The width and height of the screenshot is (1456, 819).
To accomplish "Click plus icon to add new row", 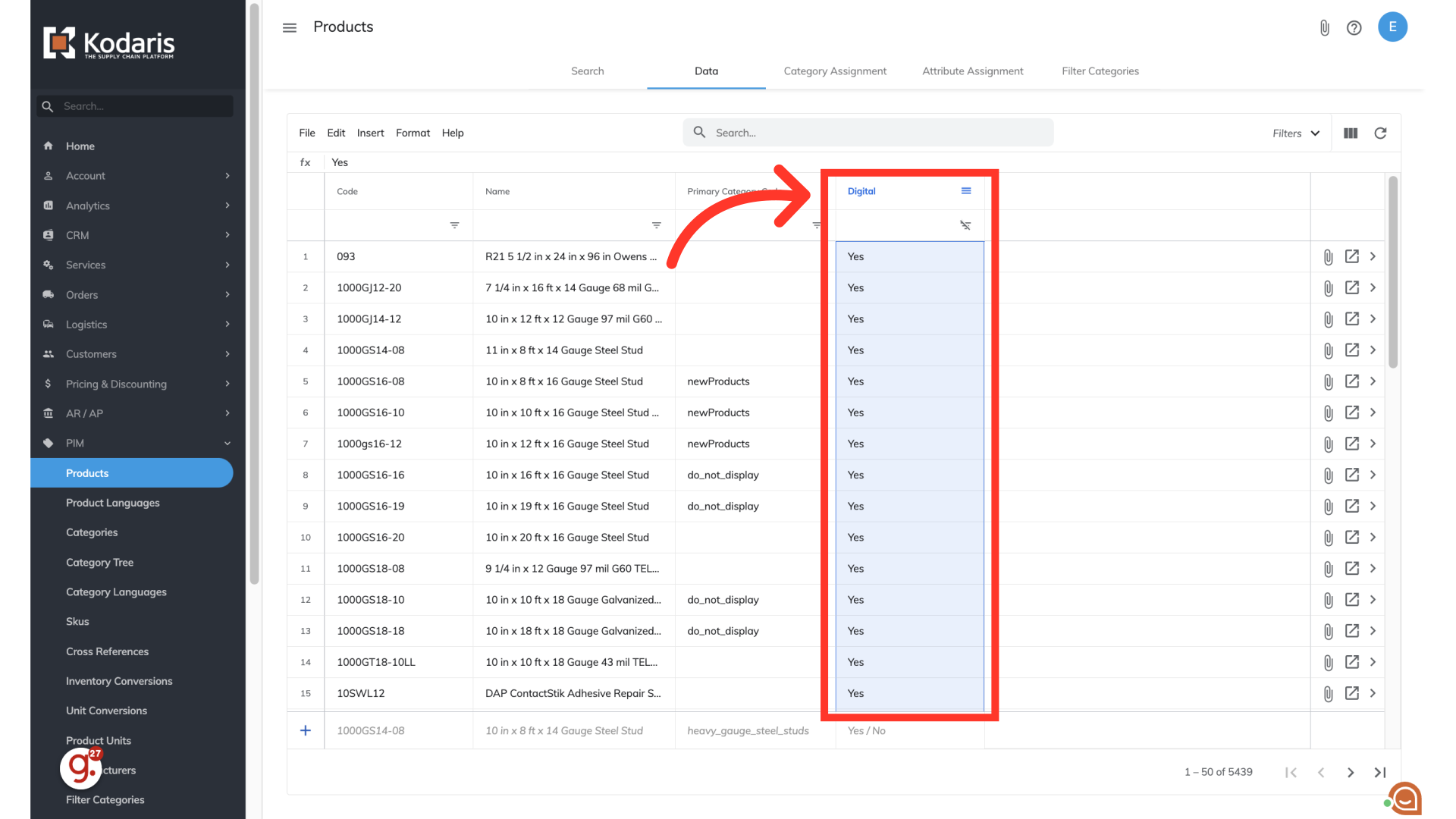I will click(x=306, y=730).
